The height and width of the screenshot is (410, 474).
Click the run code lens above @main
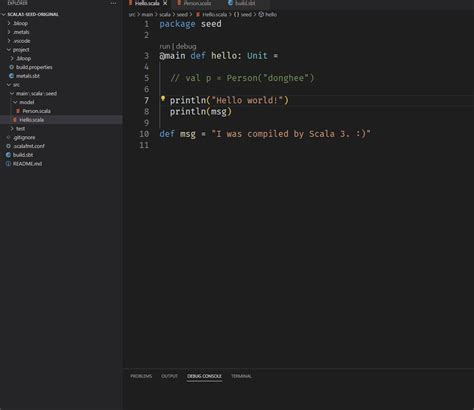(165, 46)
